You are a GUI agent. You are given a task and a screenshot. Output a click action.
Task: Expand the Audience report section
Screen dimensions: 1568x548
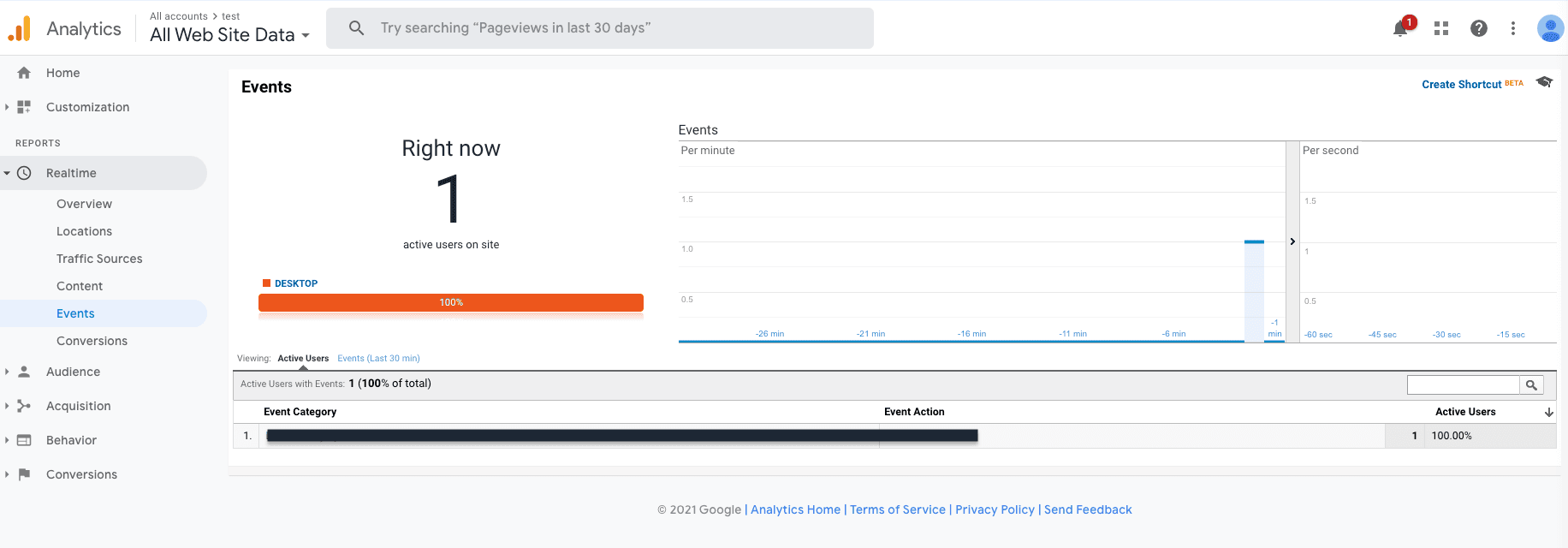click(73, 372)
